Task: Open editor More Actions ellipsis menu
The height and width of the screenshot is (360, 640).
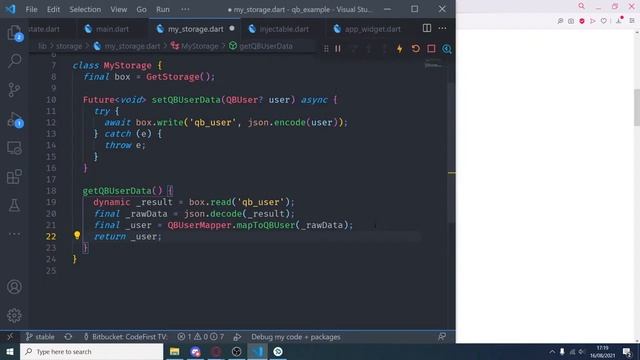Action: [x=442, y=28]
